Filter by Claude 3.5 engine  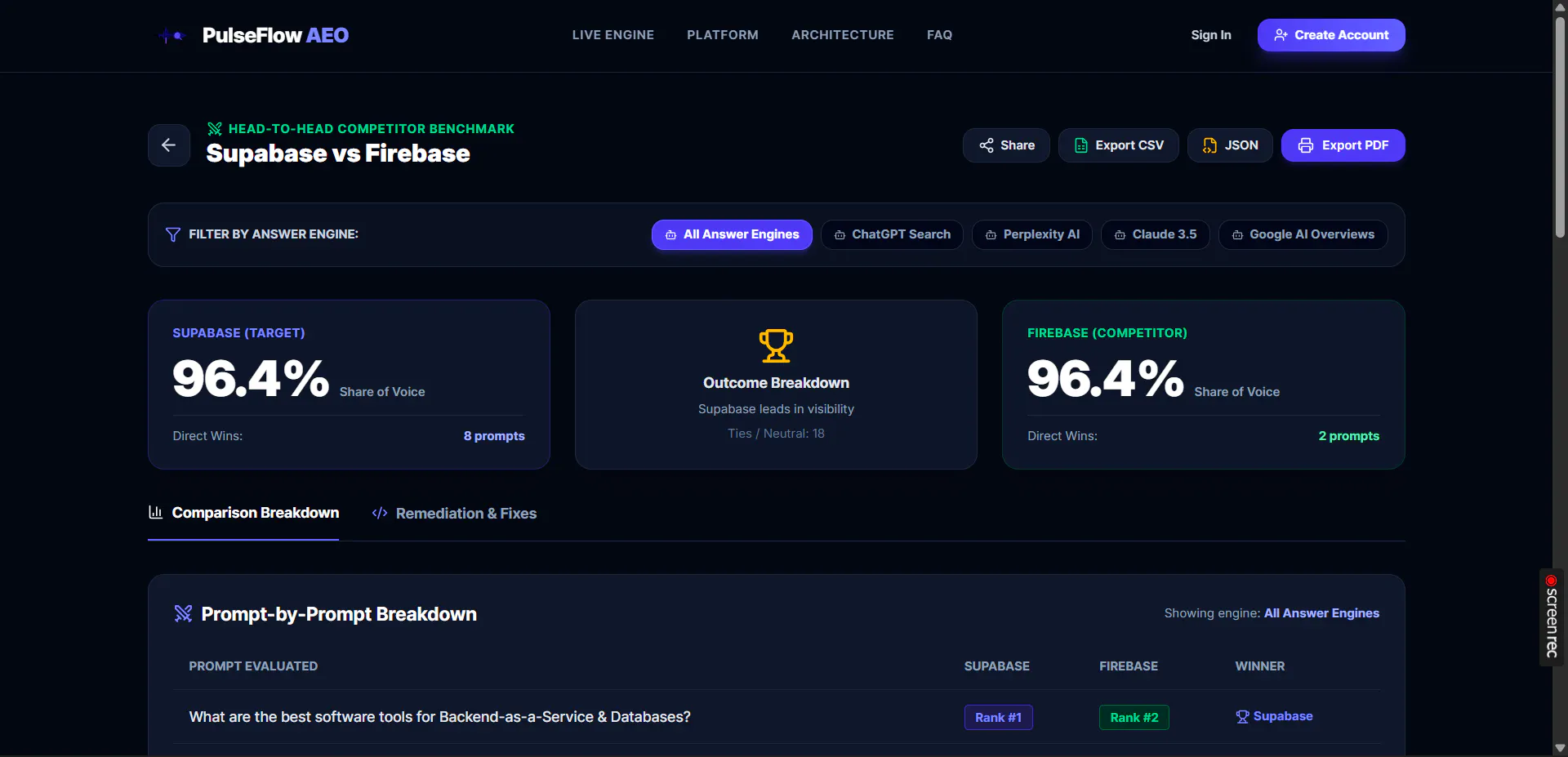[1156, 234]
